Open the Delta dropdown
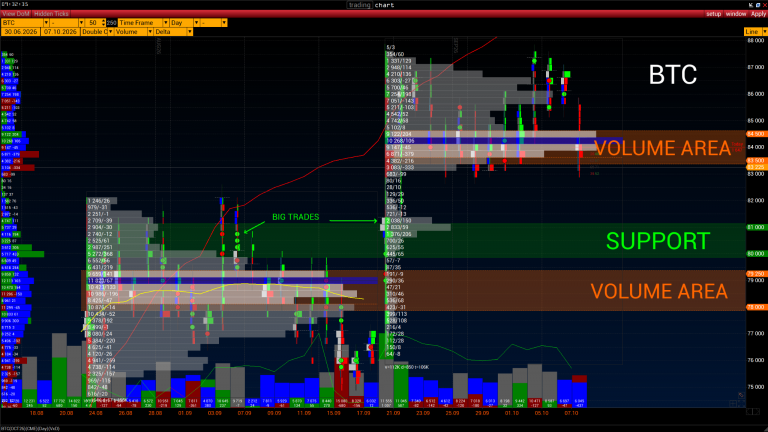 pyautogui.click(x=190, y=31)
